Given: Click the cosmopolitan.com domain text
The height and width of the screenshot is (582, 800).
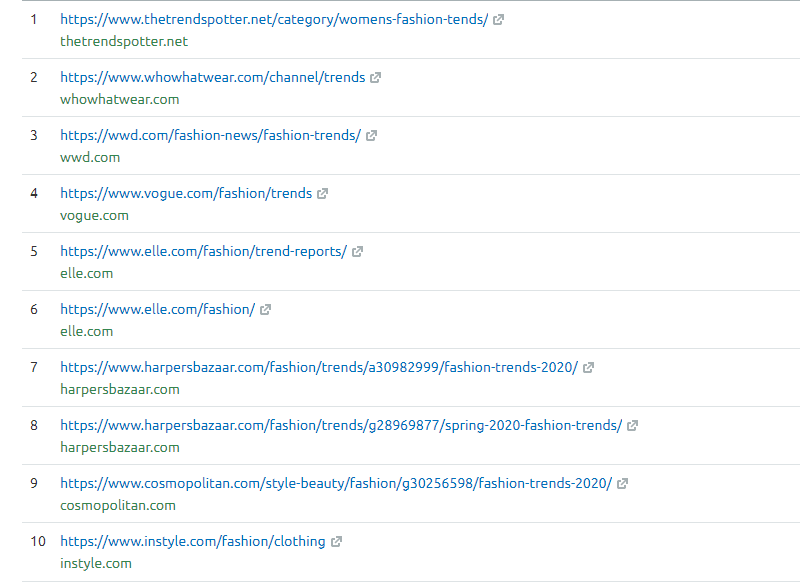Looking at the screenshot, I should [x=118, y=505].
